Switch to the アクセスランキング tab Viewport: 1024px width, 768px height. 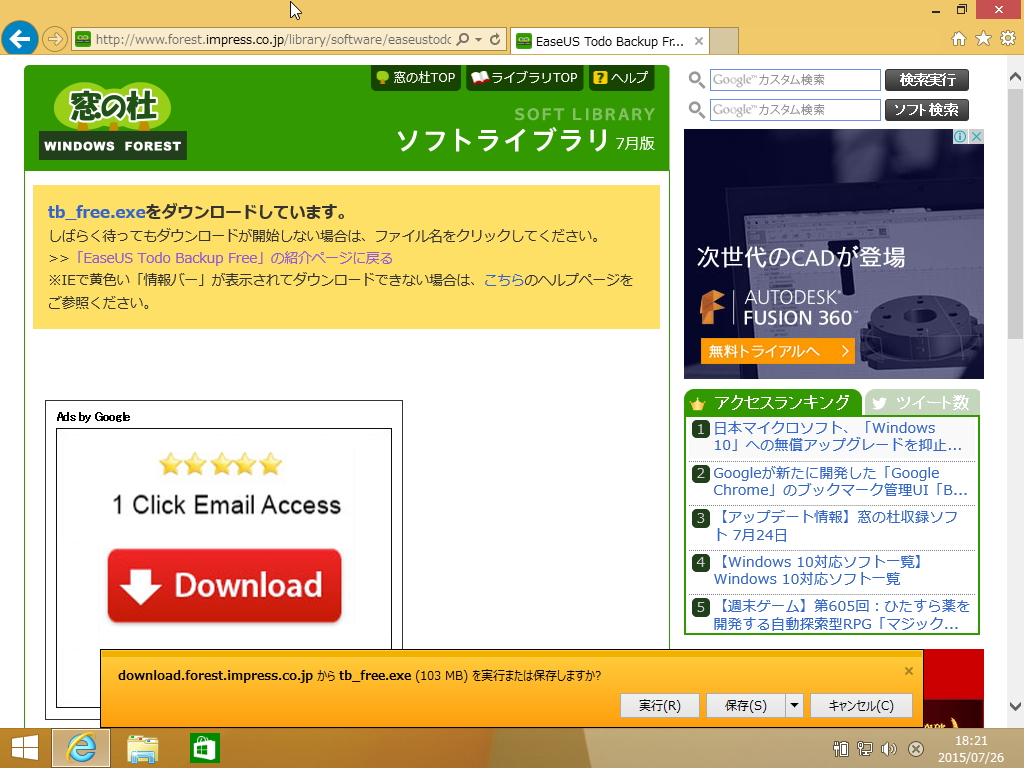[770, 402]
